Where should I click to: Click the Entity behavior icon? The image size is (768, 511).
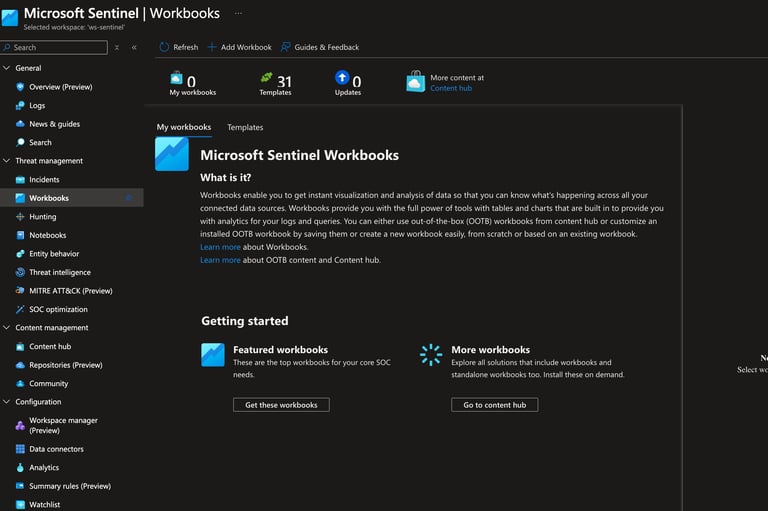[x=20, y=254]
